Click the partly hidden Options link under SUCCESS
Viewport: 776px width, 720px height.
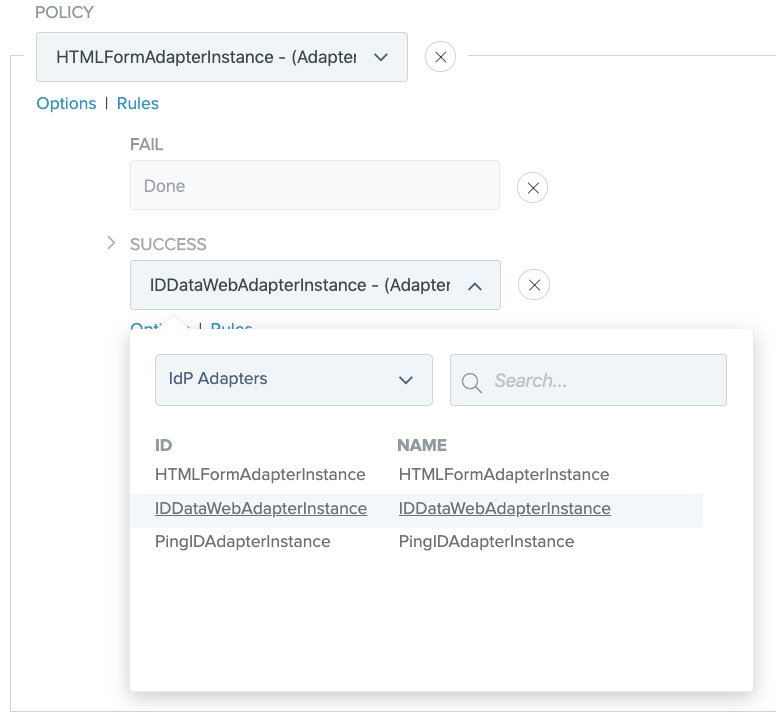pyautogui.click(x=146, y=325)
